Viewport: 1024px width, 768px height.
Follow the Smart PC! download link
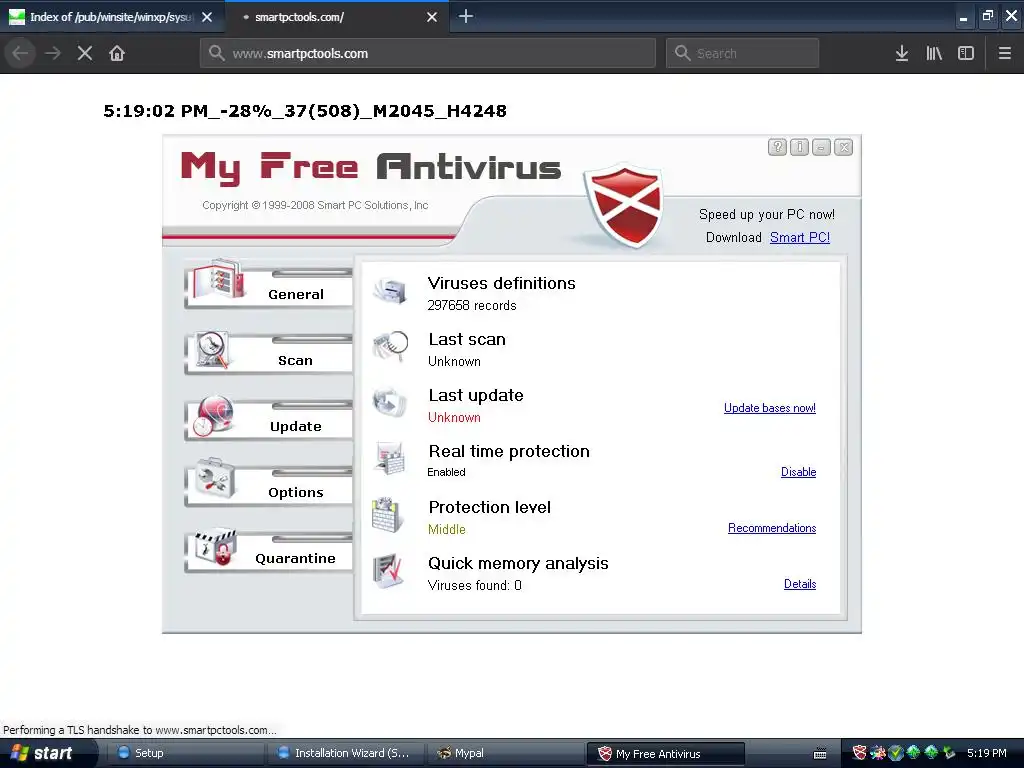(x=799, y=238)
